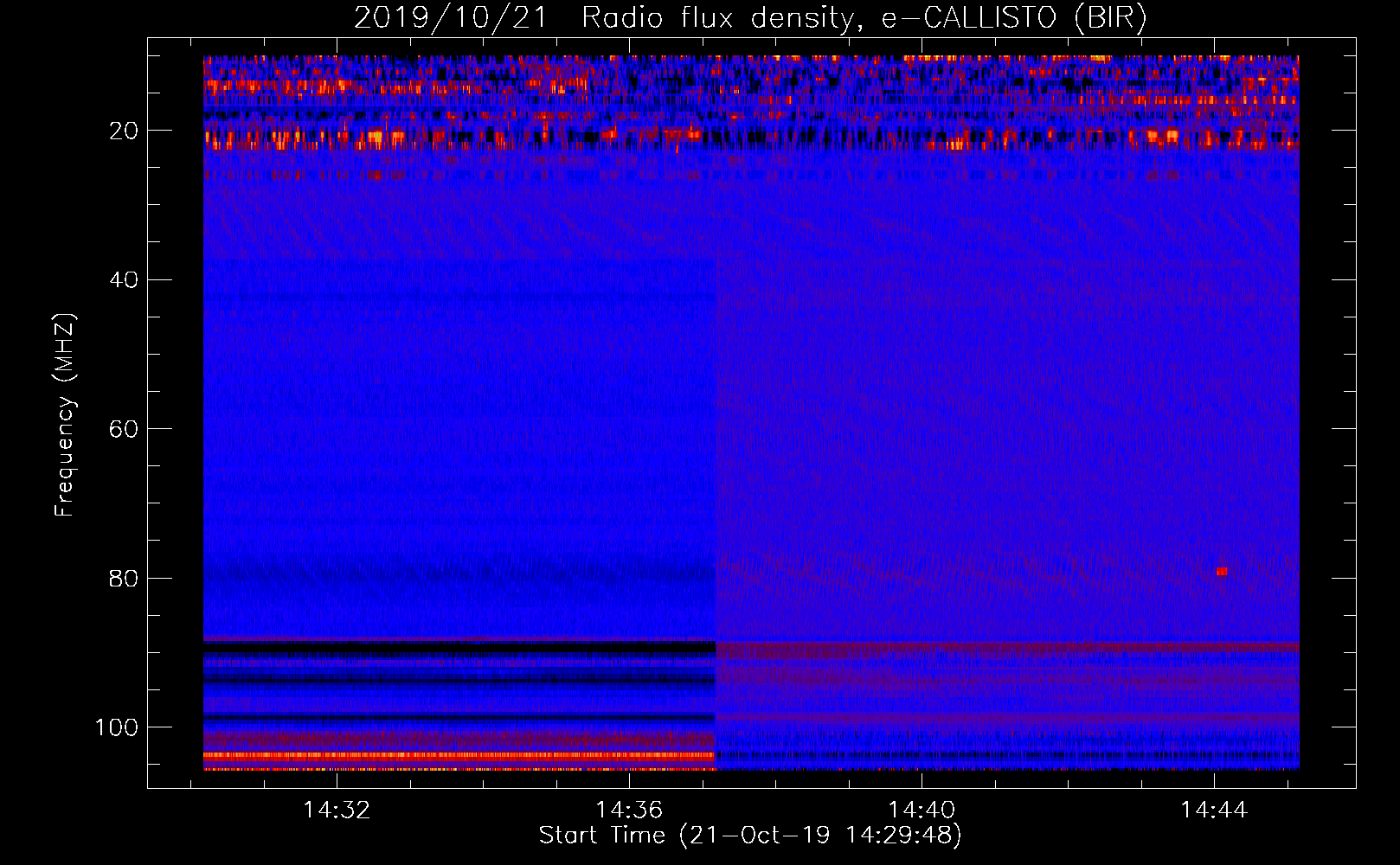Select the 14:40 time tick label
The image size is (1400, 865).
click(922, 810)
